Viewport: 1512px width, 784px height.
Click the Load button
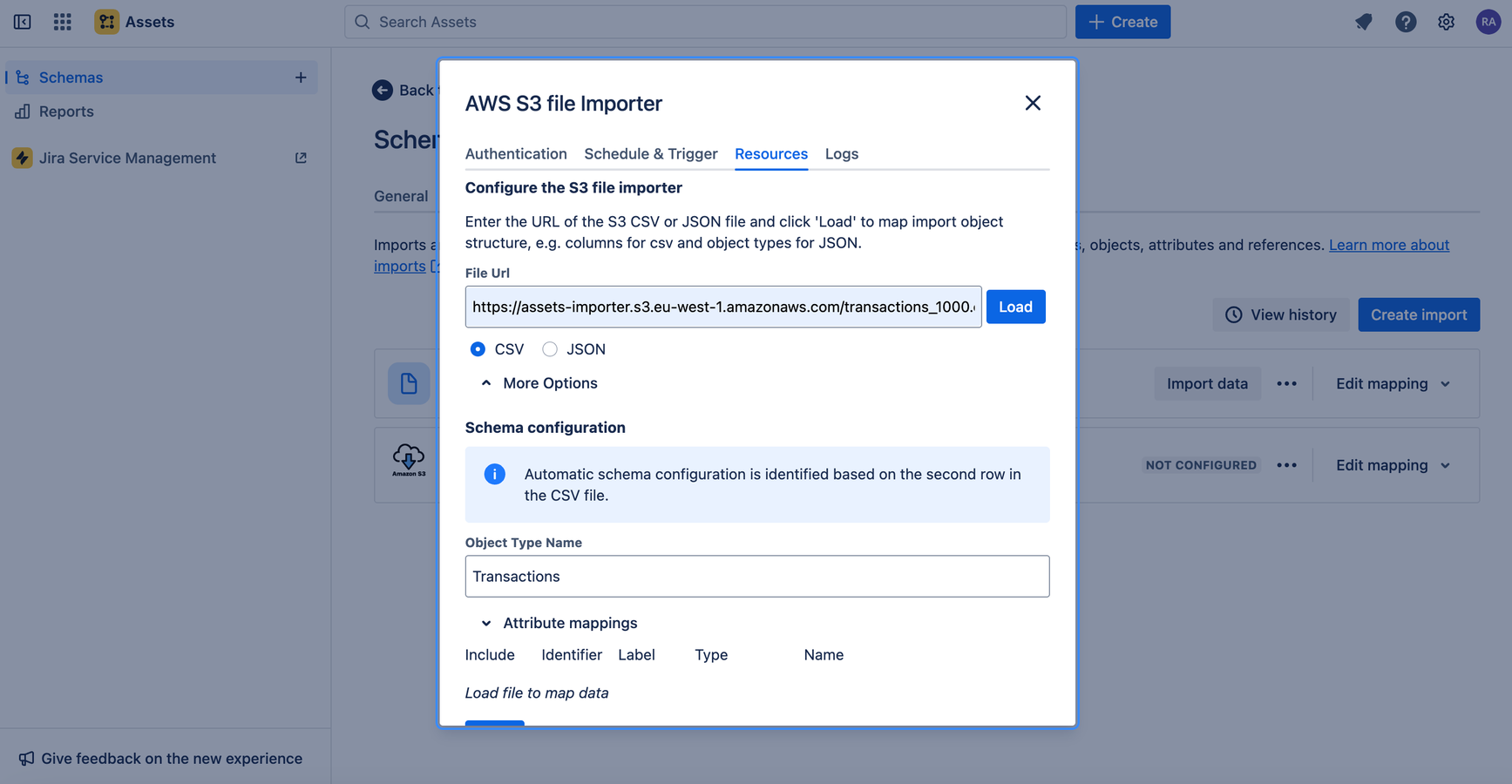1016,307
